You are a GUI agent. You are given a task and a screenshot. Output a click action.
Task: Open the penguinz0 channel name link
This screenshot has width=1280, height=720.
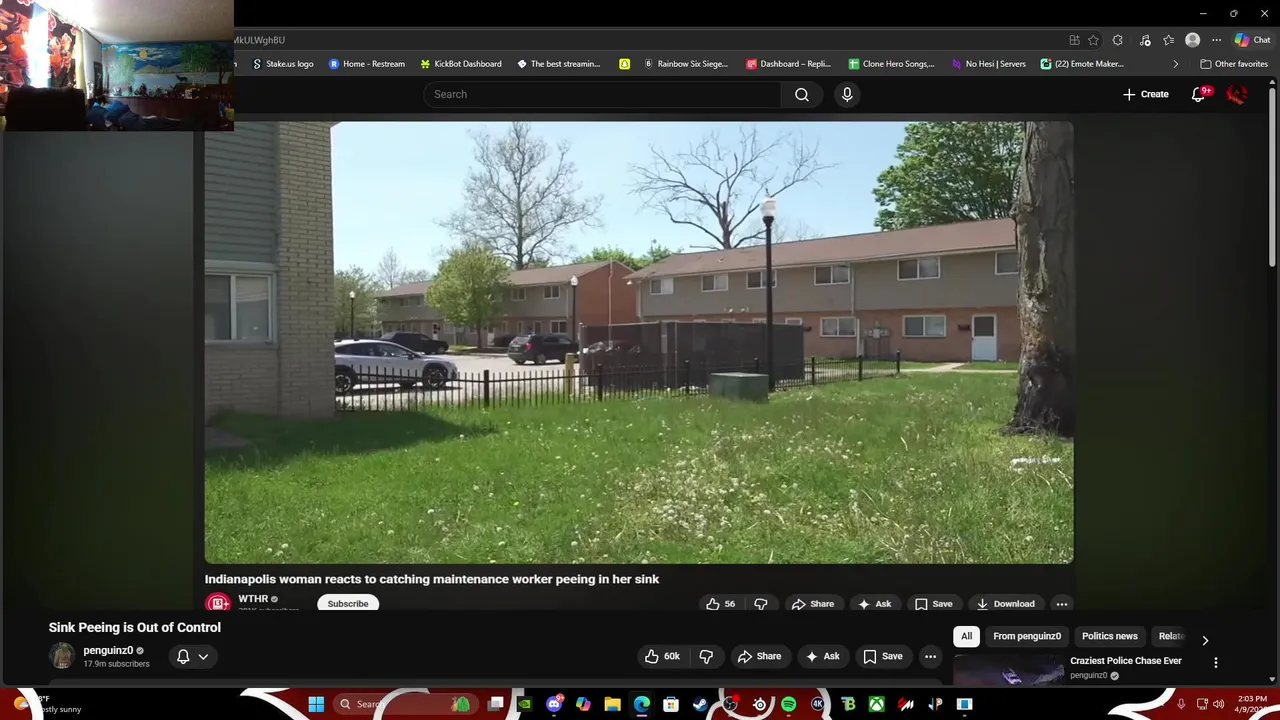pos(108,650)
